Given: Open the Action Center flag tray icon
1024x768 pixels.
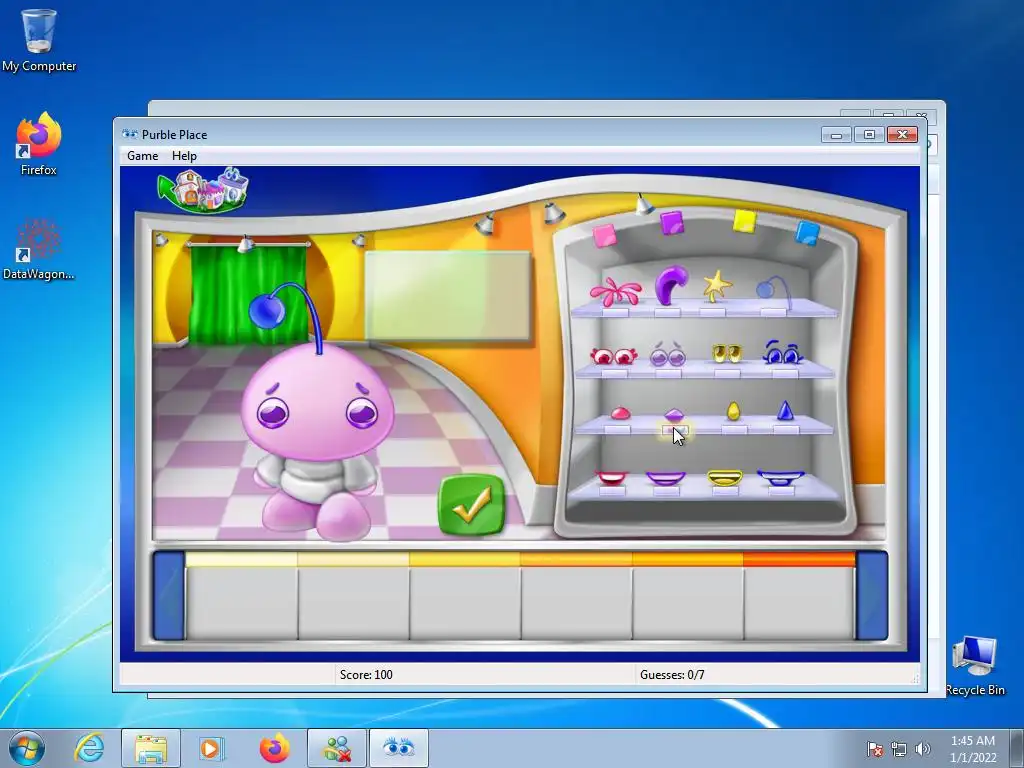Looking at the screenshot, I should [875, 749].
